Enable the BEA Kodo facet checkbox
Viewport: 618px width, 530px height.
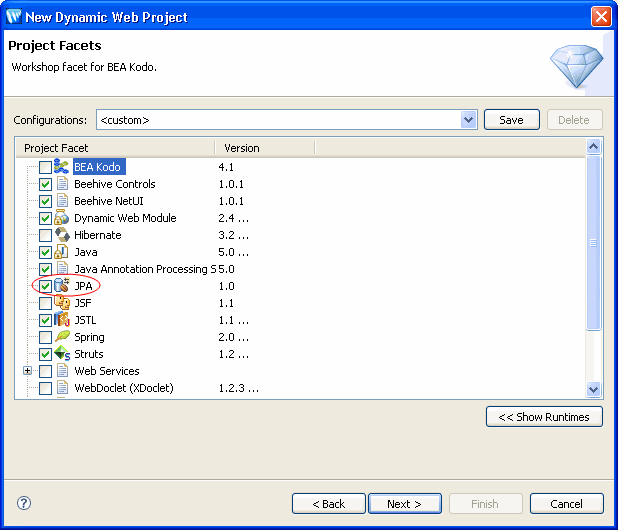45,167
